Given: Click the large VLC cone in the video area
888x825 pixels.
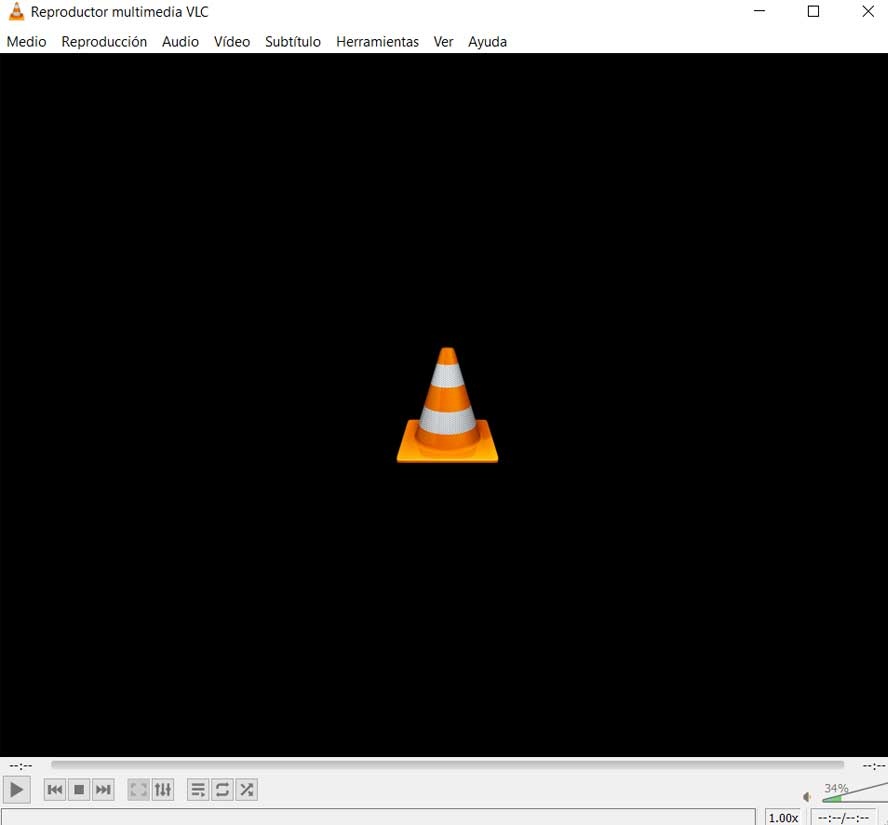Looking at the screenshot, I should [x=447, y=405].
